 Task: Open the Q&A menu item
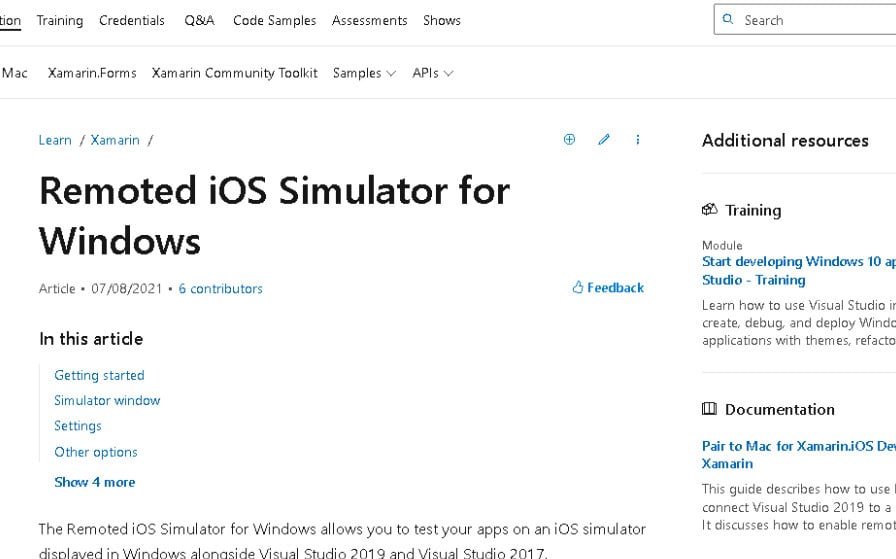coord(199,21)
